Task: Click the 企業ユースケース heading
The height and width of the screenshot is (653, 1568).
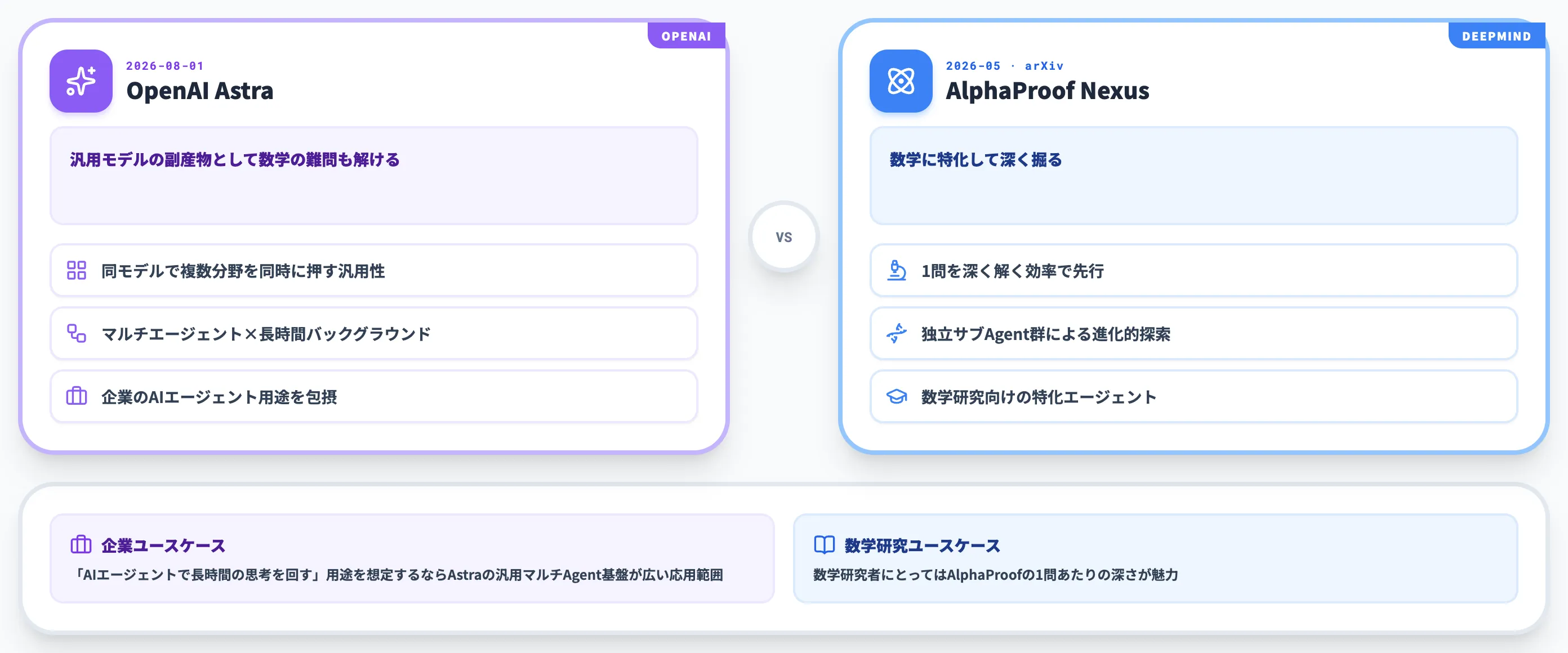Action: tap(163, 545)
